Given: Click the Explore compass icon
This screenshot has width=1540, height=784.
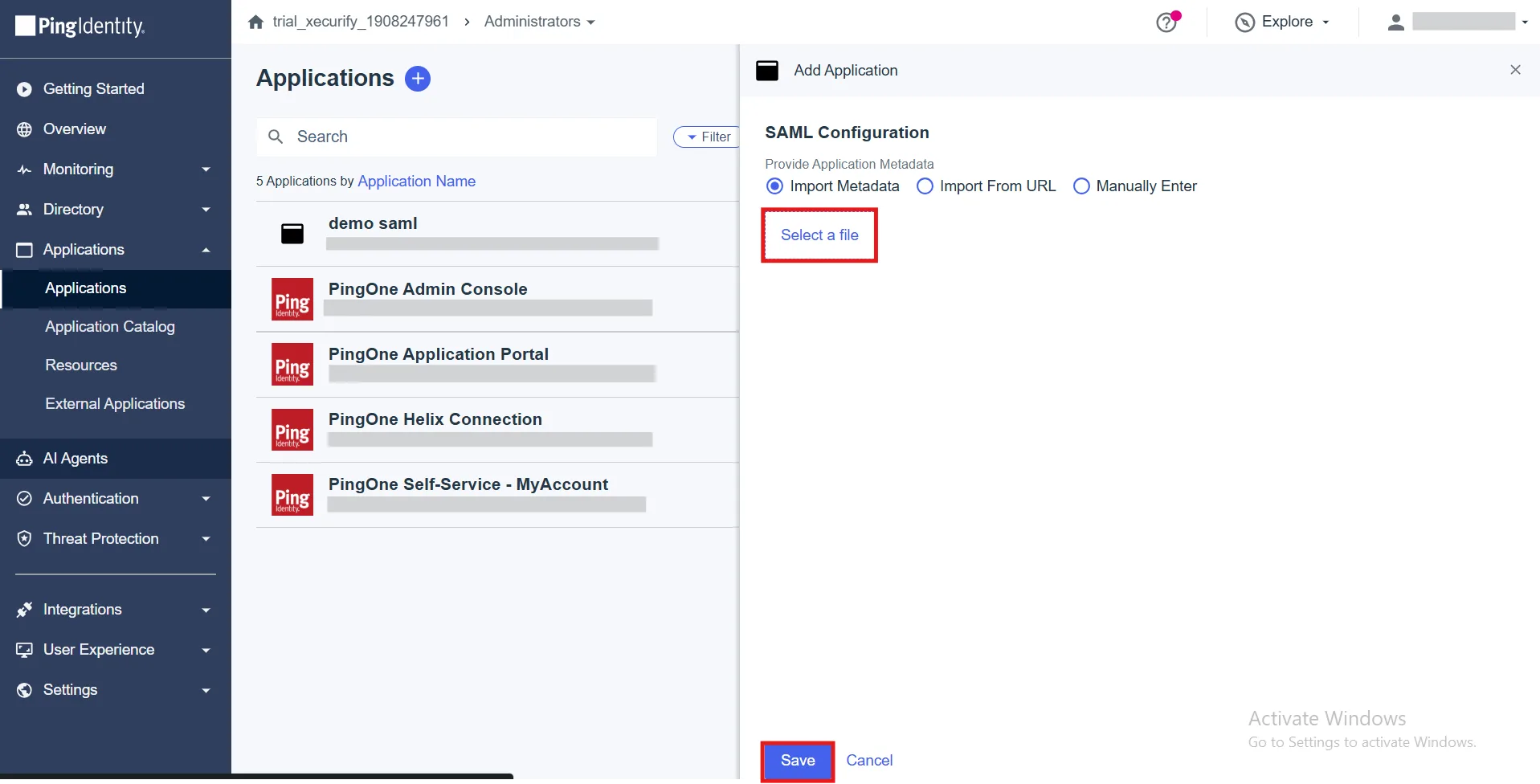Looking at the screenshot, I should 1244,22.
